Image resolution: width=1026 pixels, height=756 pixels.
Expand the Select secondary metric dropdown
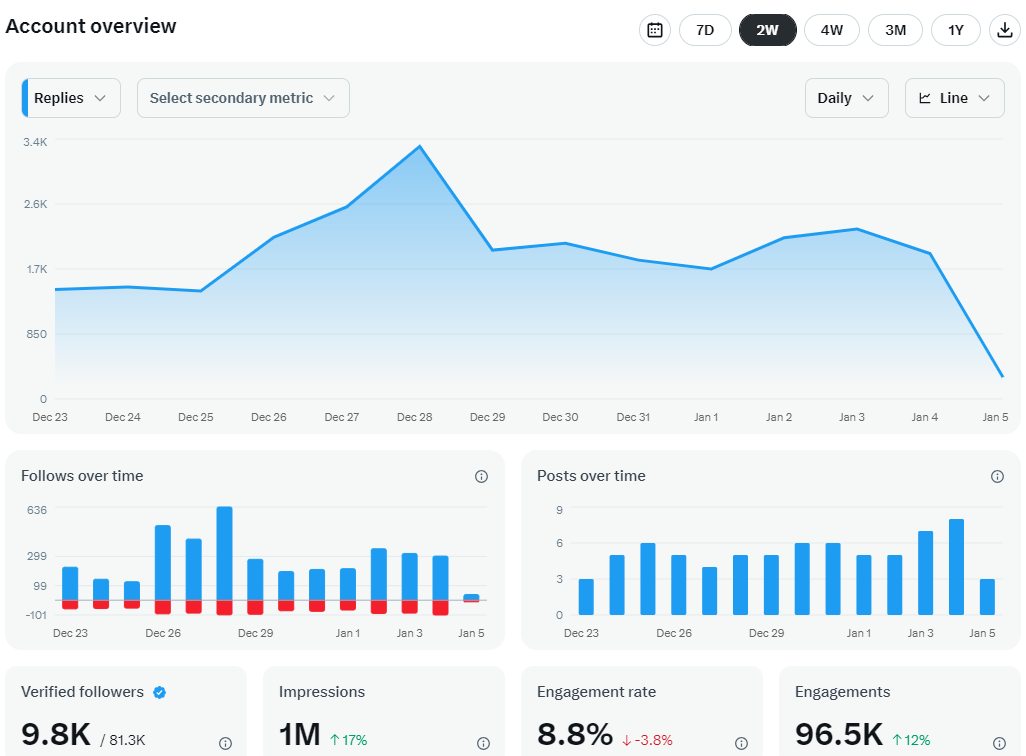pyautogui.click(x=243, y=98)
